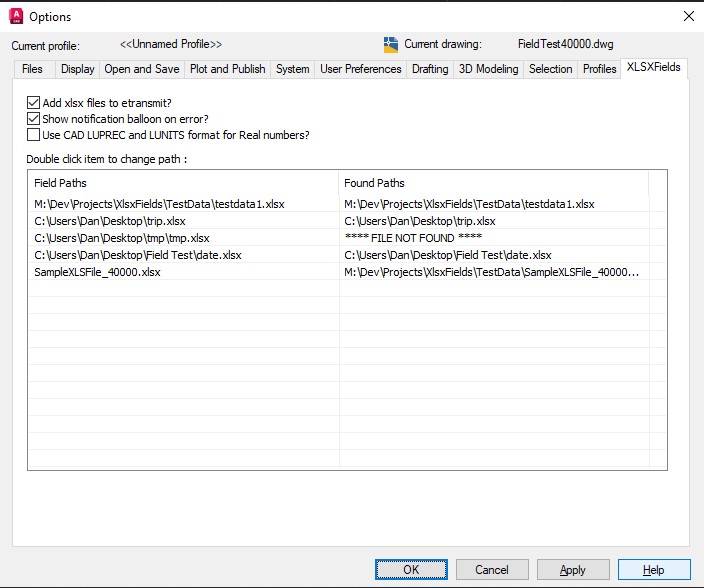Open the User Preferences tab
Screen dimensions: 704x588
[361, 69]
